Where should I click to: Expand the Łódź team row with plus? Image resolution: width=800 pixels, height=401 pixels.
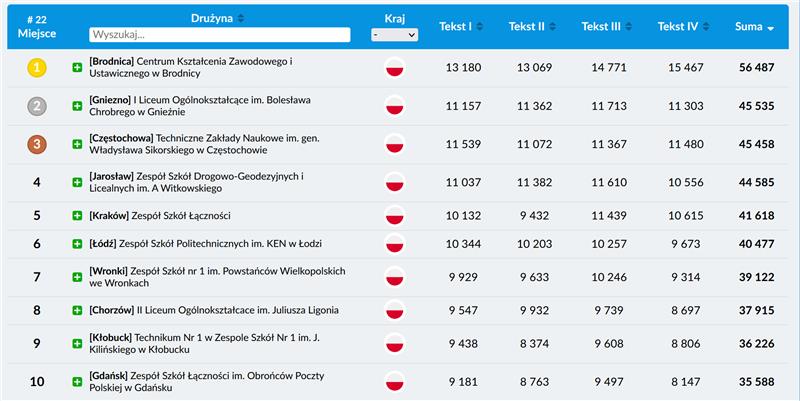pos(77,244)
